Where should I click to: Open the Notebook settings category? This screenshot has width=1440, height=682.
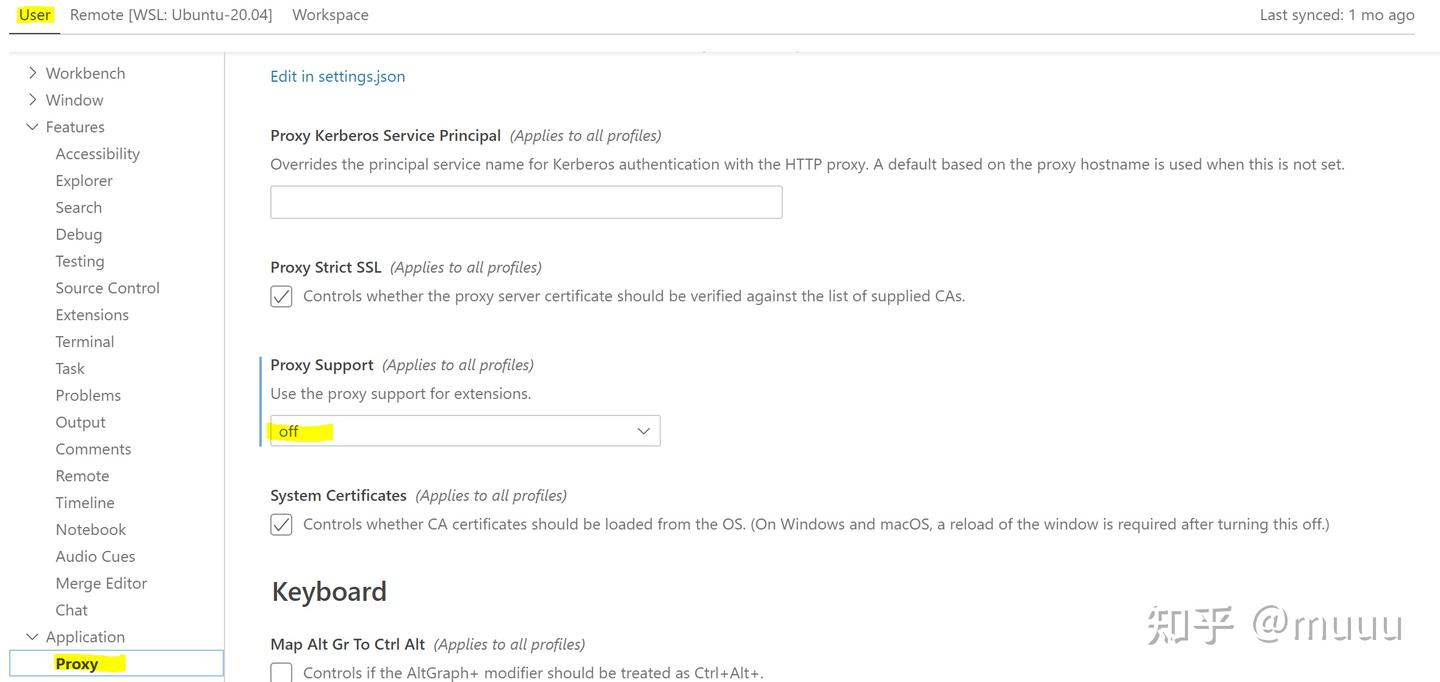pos(90,529)
